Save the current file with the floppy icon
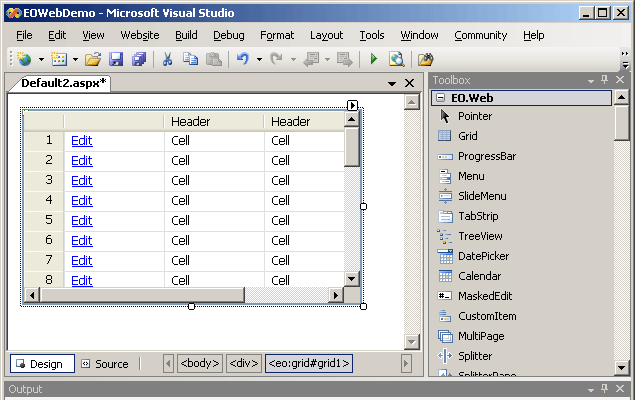This screenshot has height=400, width=635. 116,60
